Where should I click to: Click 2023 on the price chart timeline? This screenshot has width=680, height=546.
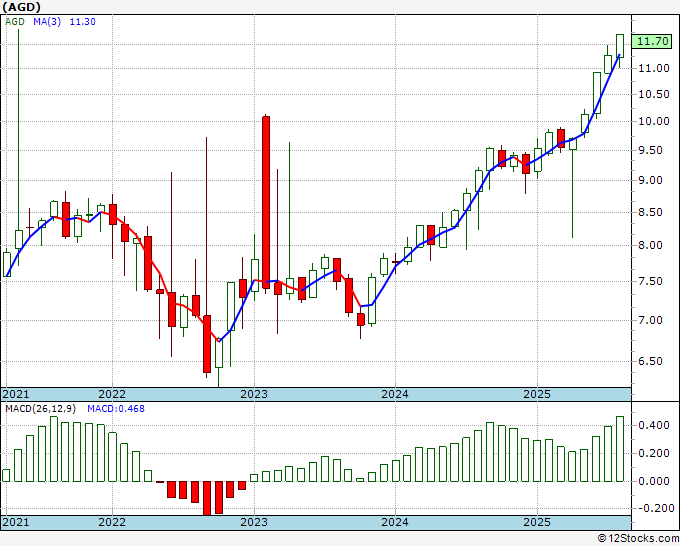tap(254, 394)
